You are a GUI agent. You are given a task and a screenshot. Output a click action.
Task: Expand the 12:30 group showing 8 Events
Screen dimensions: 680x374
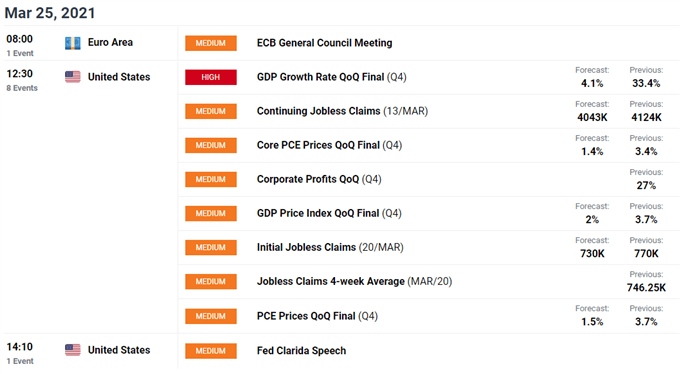click(22, 80)
